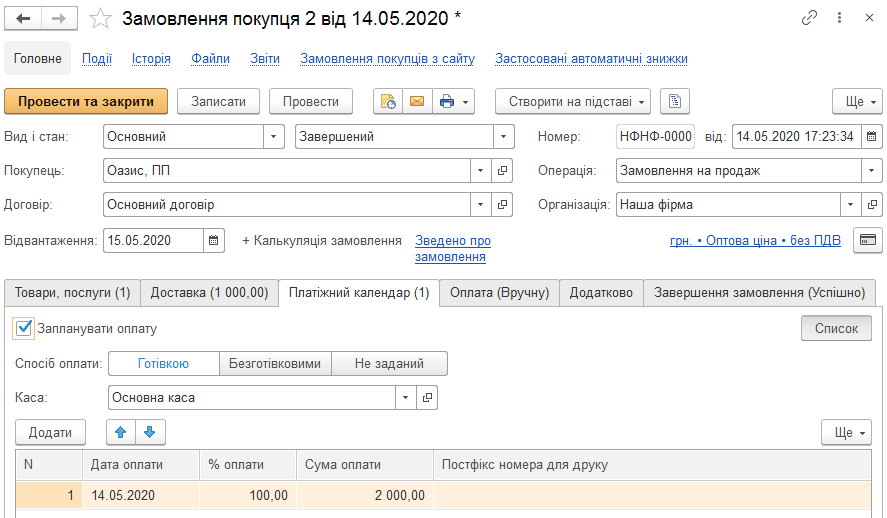Open the Історія link
This screenshot has height=518, width=887.
pyautogui.click(x=151, y=59)
